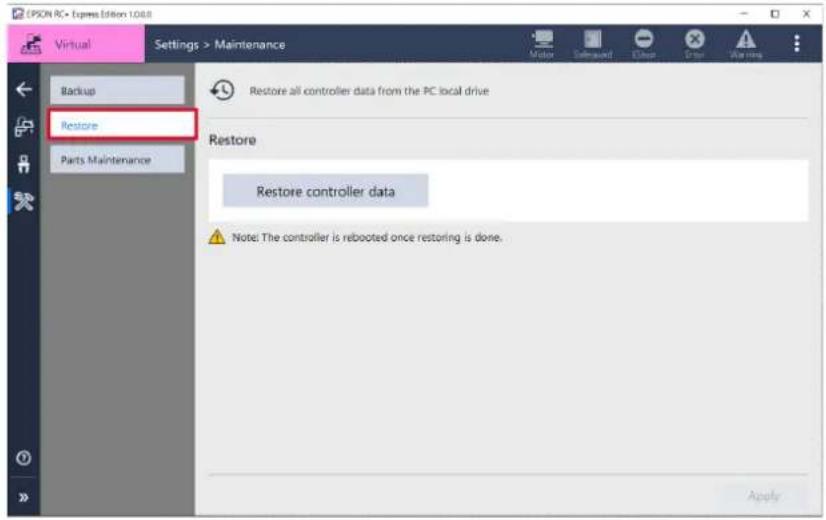Click the EStop status icon
This screenshot has height=520, width=826.
click(x=644, y=44)
